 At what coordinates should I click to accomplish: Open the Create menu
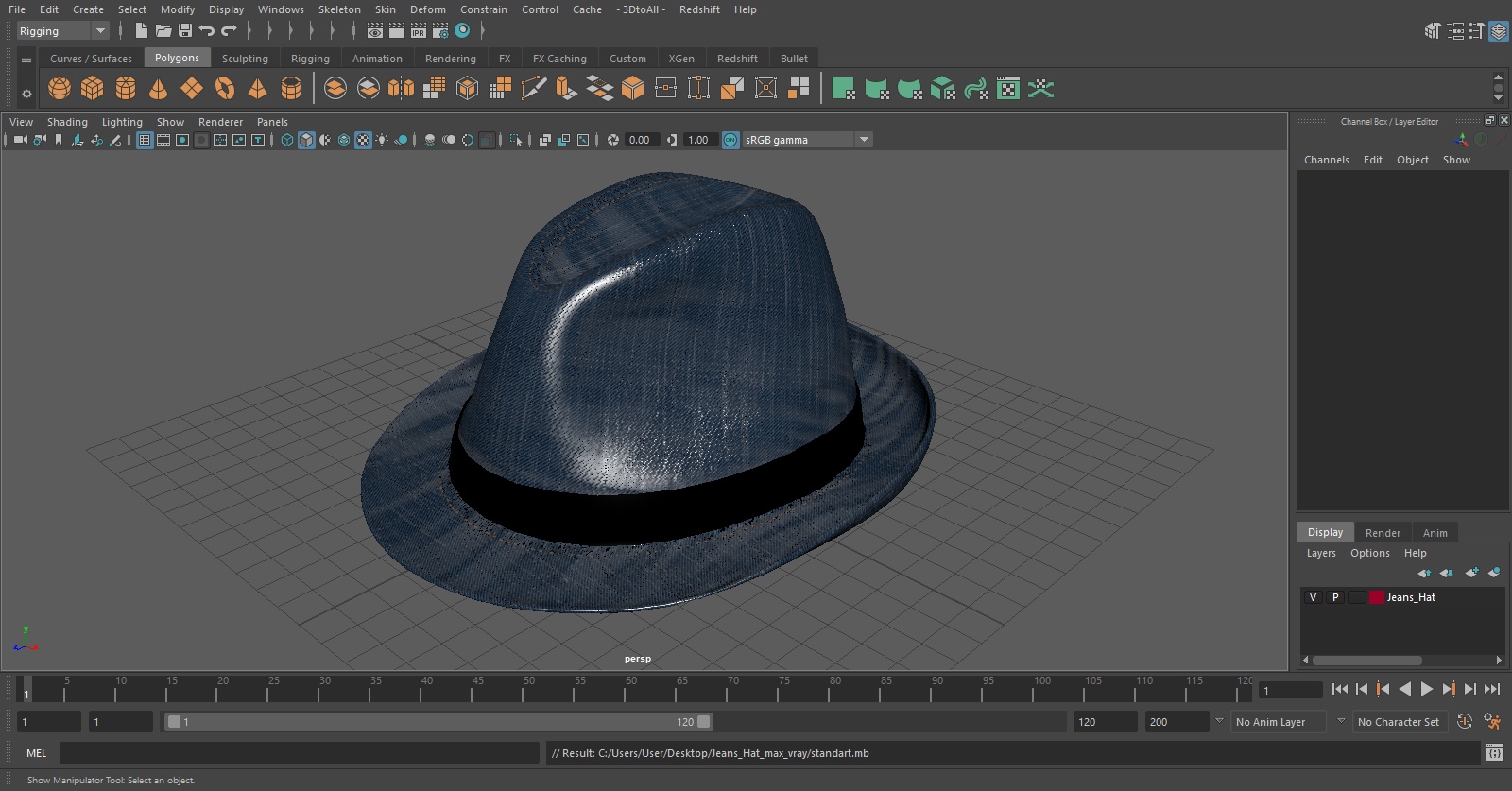[88, 9]
